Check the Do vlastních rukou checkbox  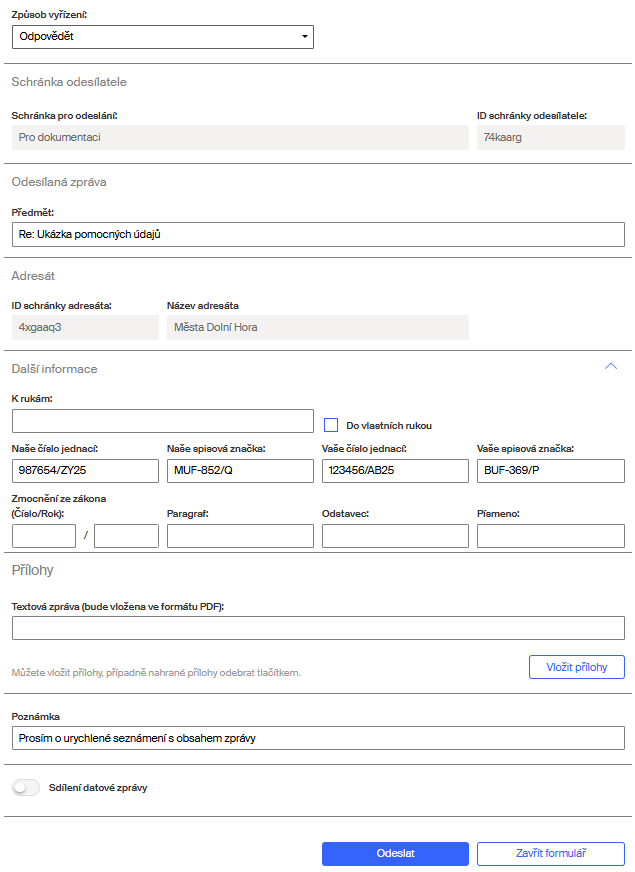(x=332, y=425)
